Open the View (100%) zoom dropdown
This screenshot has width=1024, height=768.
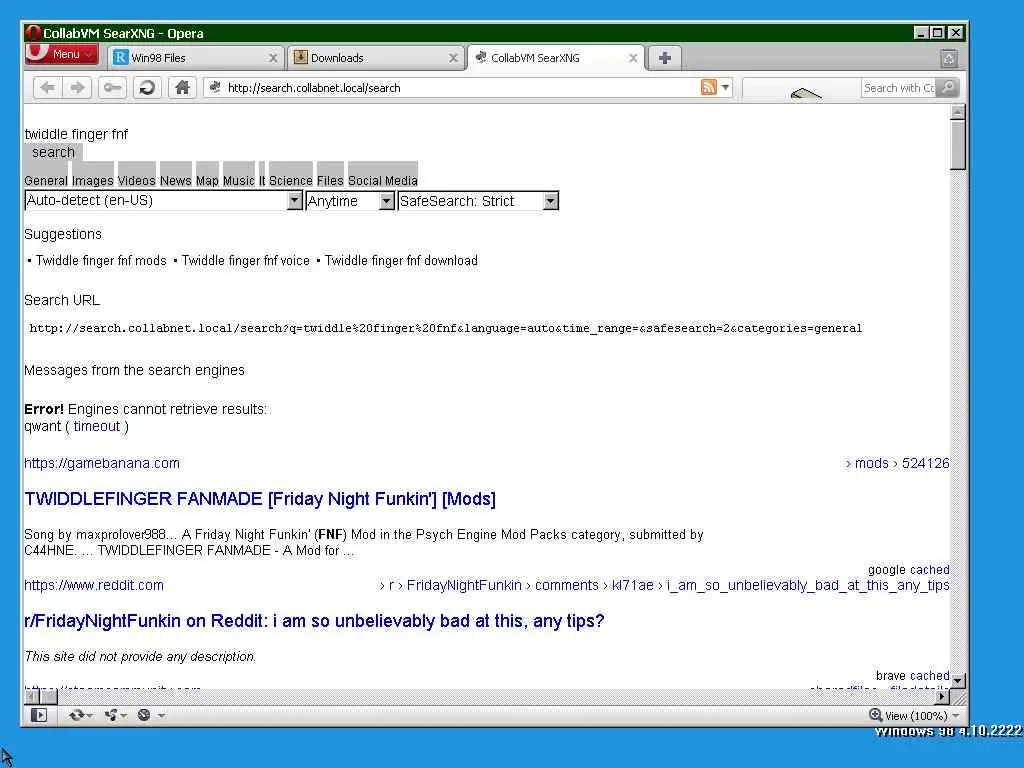[x=914, y=716]
